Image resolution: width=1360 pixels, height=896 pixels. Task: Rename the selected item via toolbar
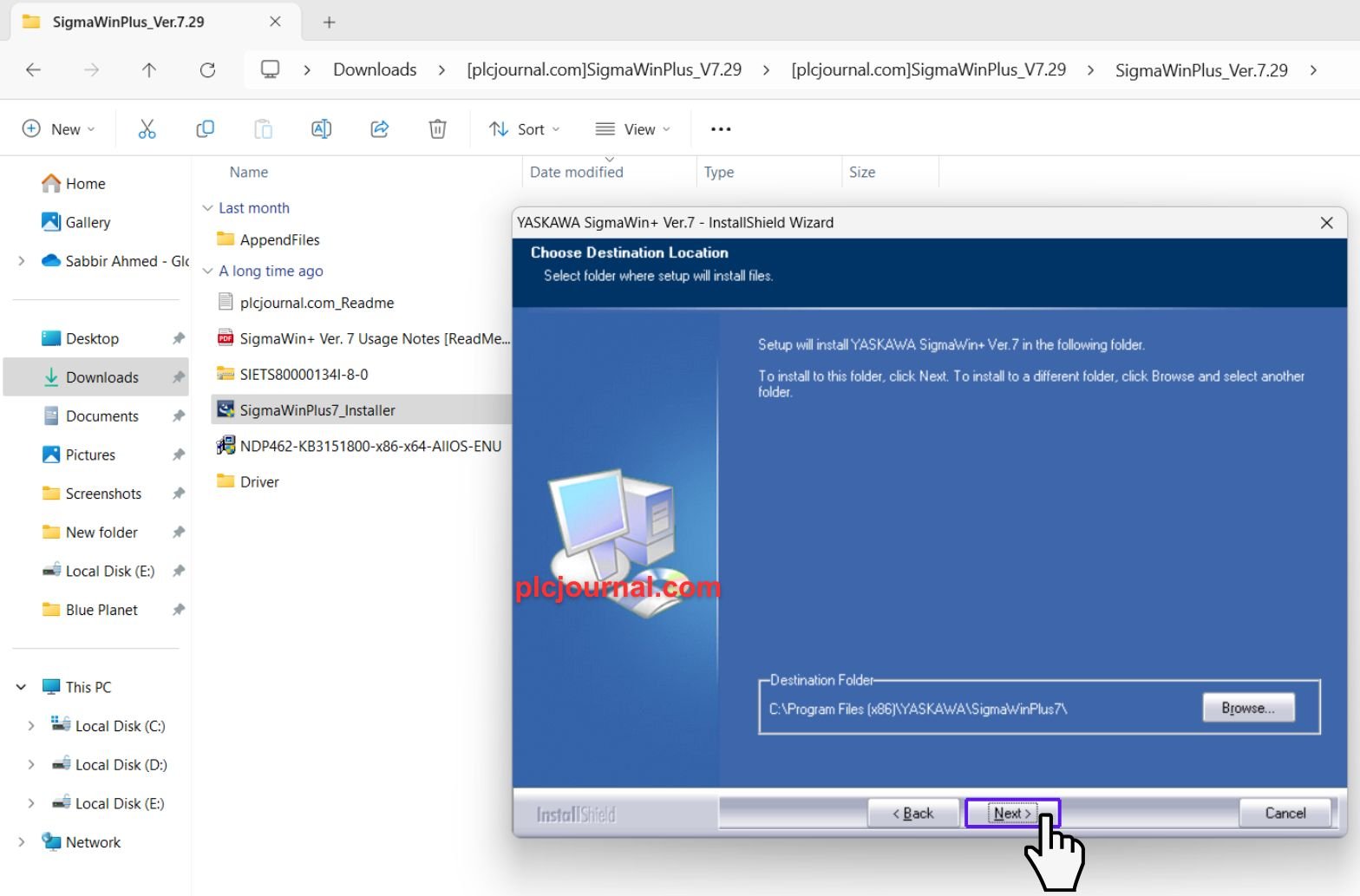click(x=321, y=129)
